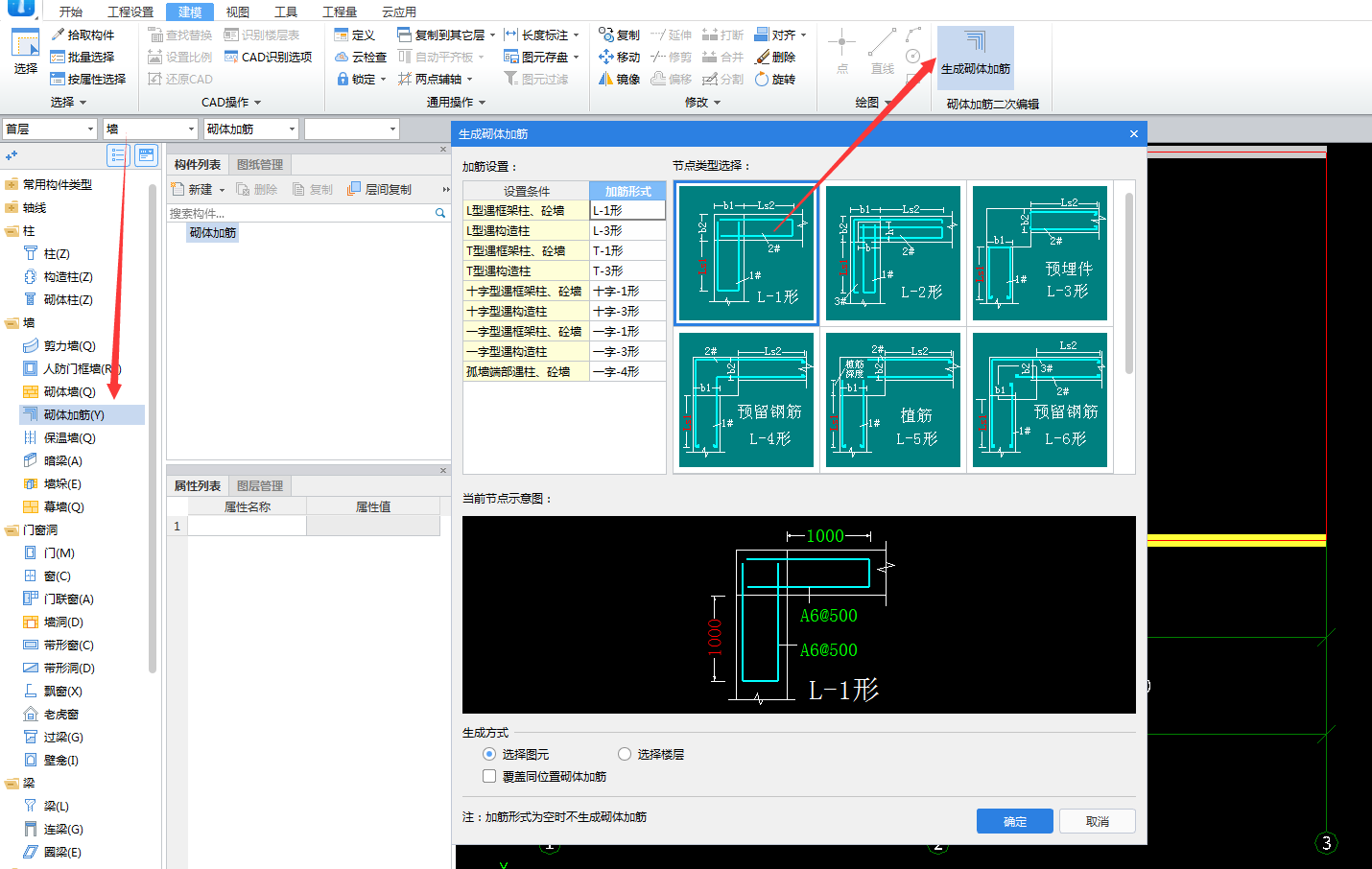Click the 确定 button in the dialog
The height and width of the screenshot is (869, 1372).
(1015, 821)
